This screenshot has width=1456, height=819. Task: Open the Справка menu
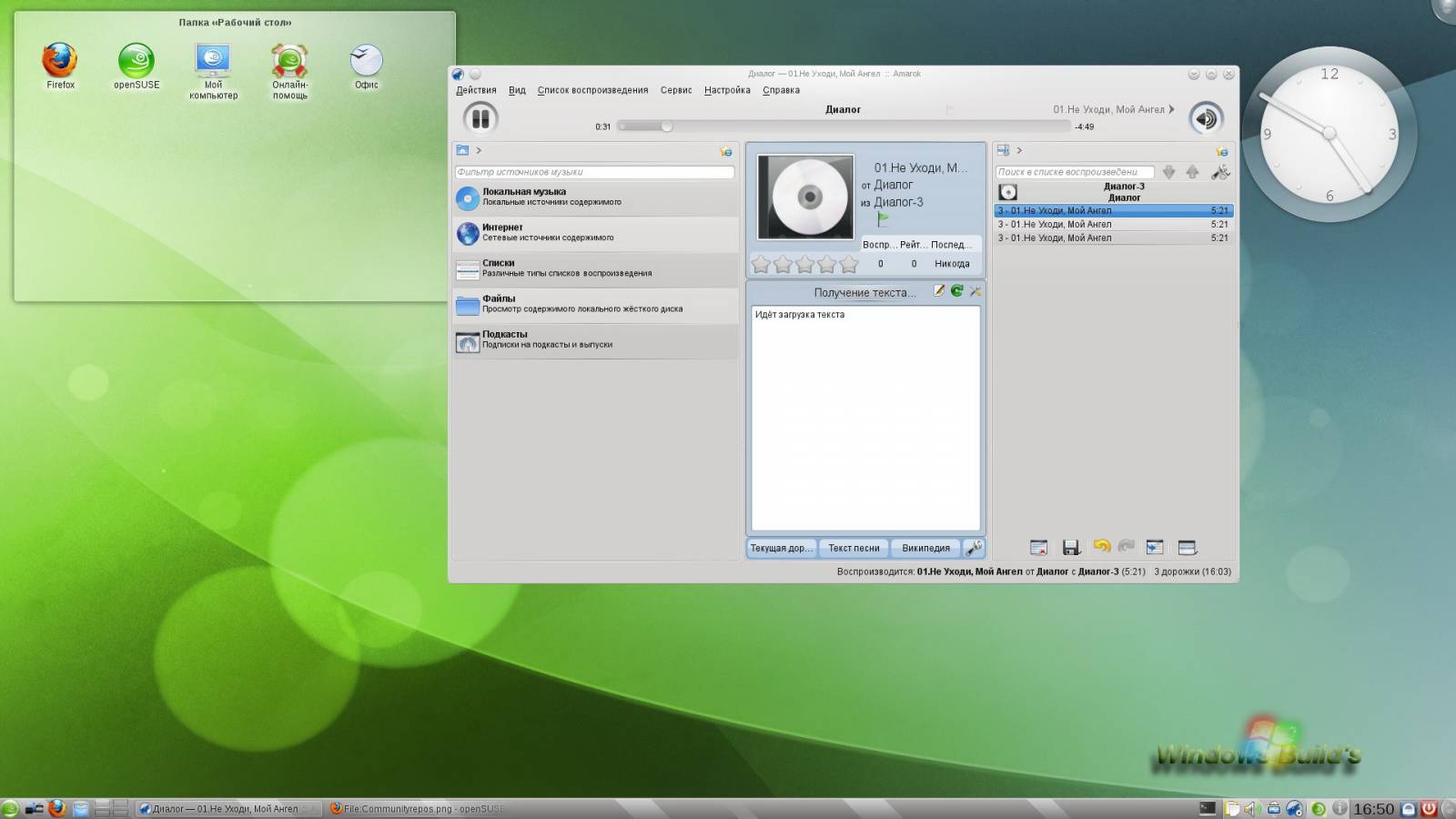781,90
